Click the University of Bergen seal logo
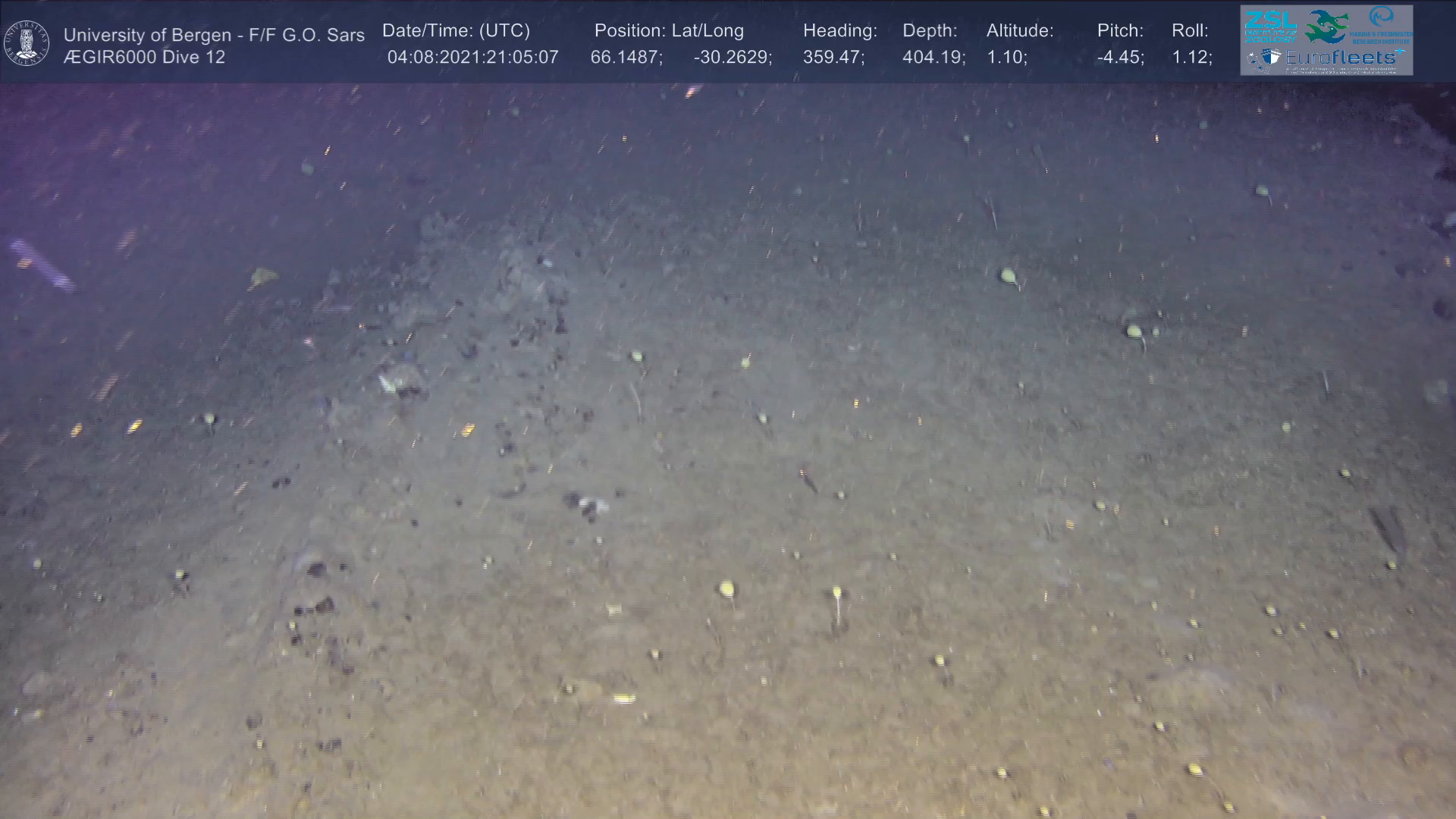Screen dimensions: 1456x819 [x=27, y=42]
